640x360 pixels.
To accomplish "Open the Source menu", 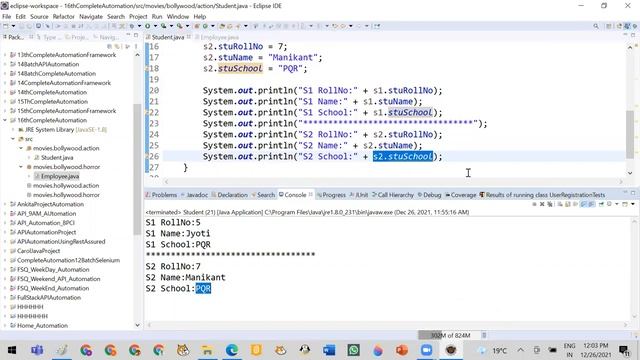I will pyautogui.click(x=39, y=16).
